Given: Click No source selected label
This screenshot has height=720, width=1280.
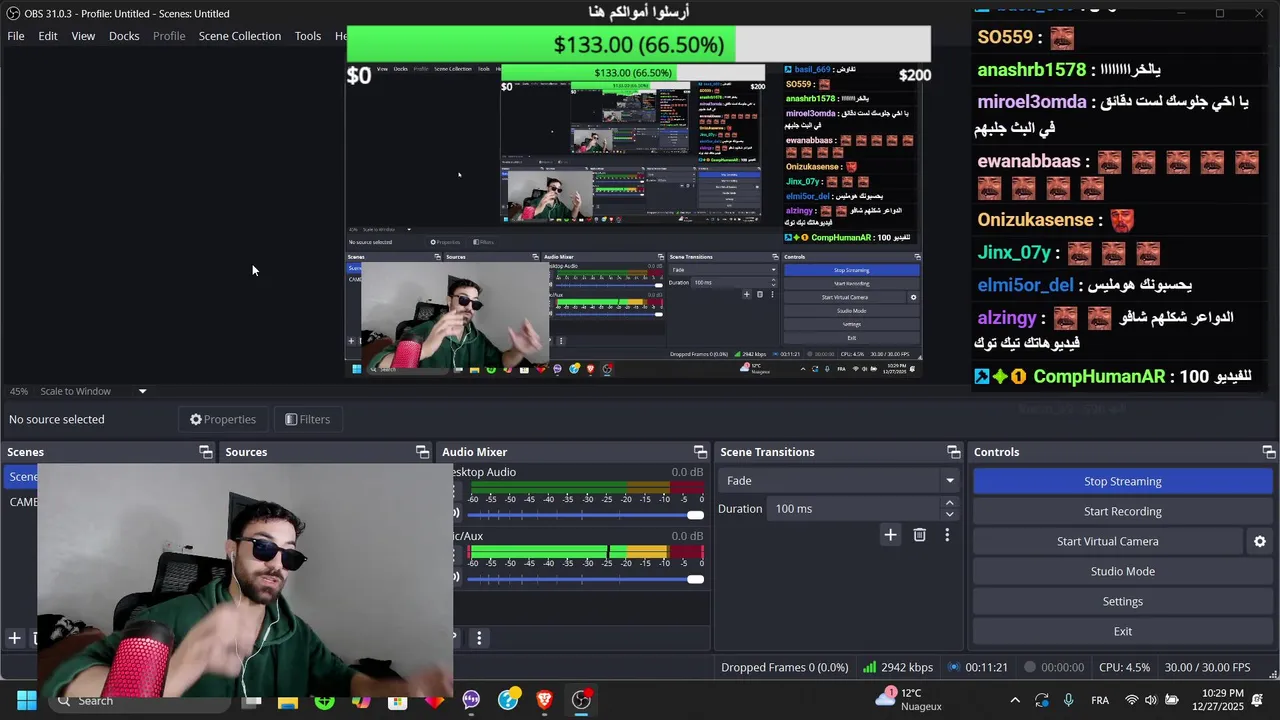Looking at the screenshot, I should (57, 419).
